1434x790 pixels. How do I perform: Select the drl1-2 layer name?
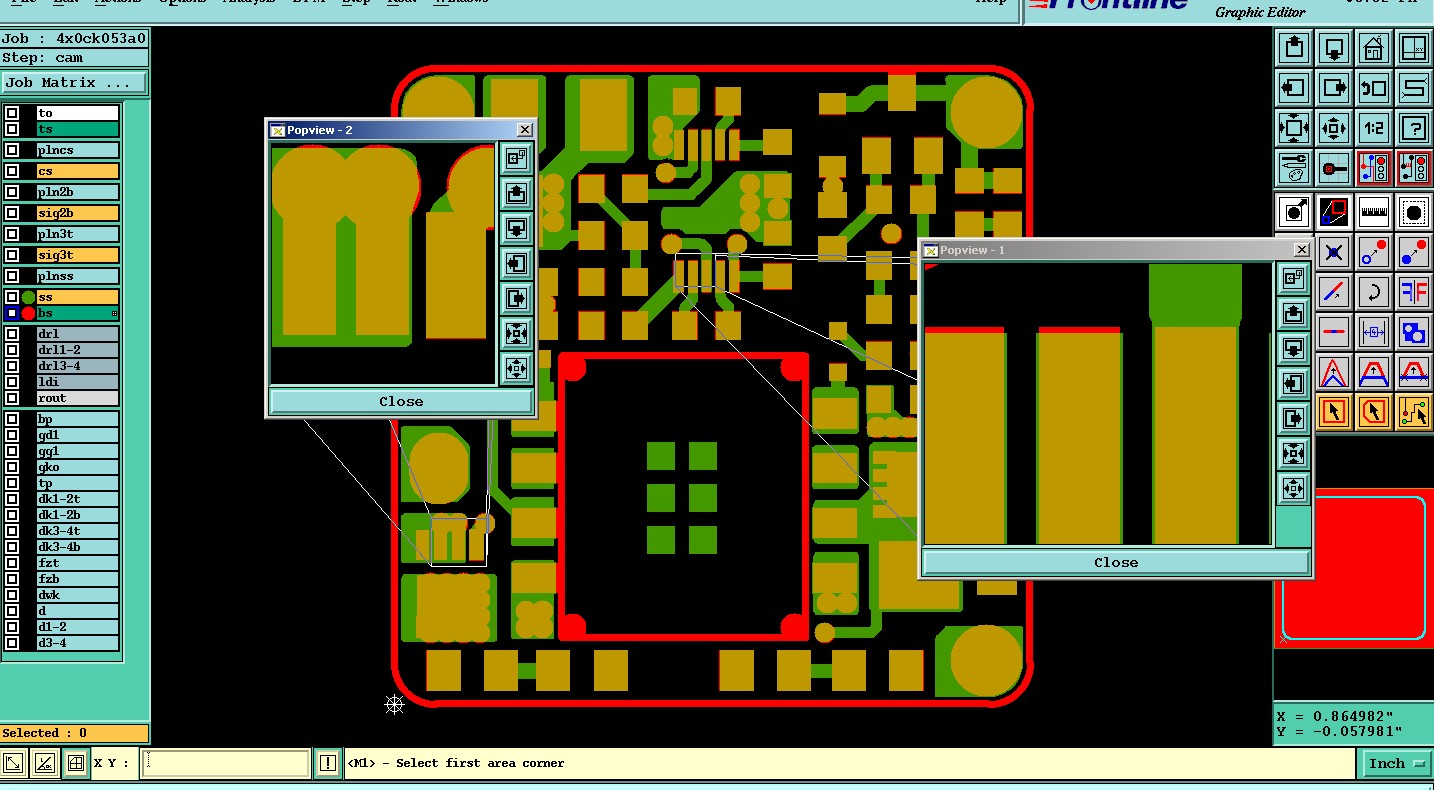78,350
